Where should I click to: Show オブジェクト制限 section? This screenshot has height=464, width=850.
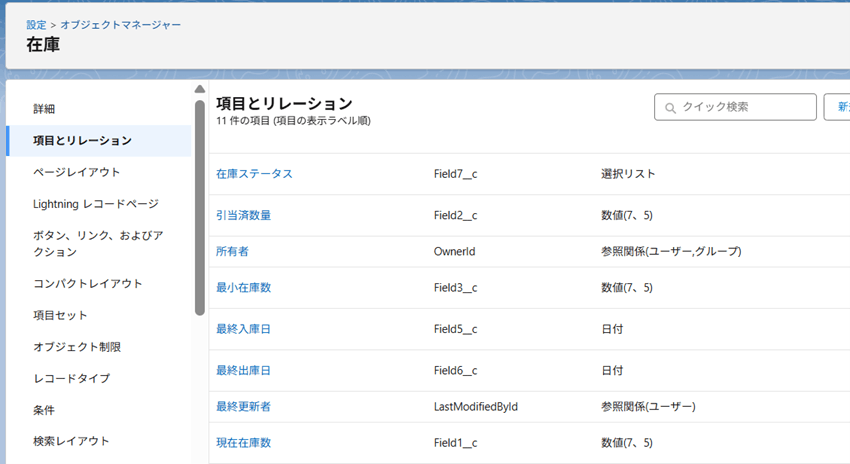pos(77,347)
